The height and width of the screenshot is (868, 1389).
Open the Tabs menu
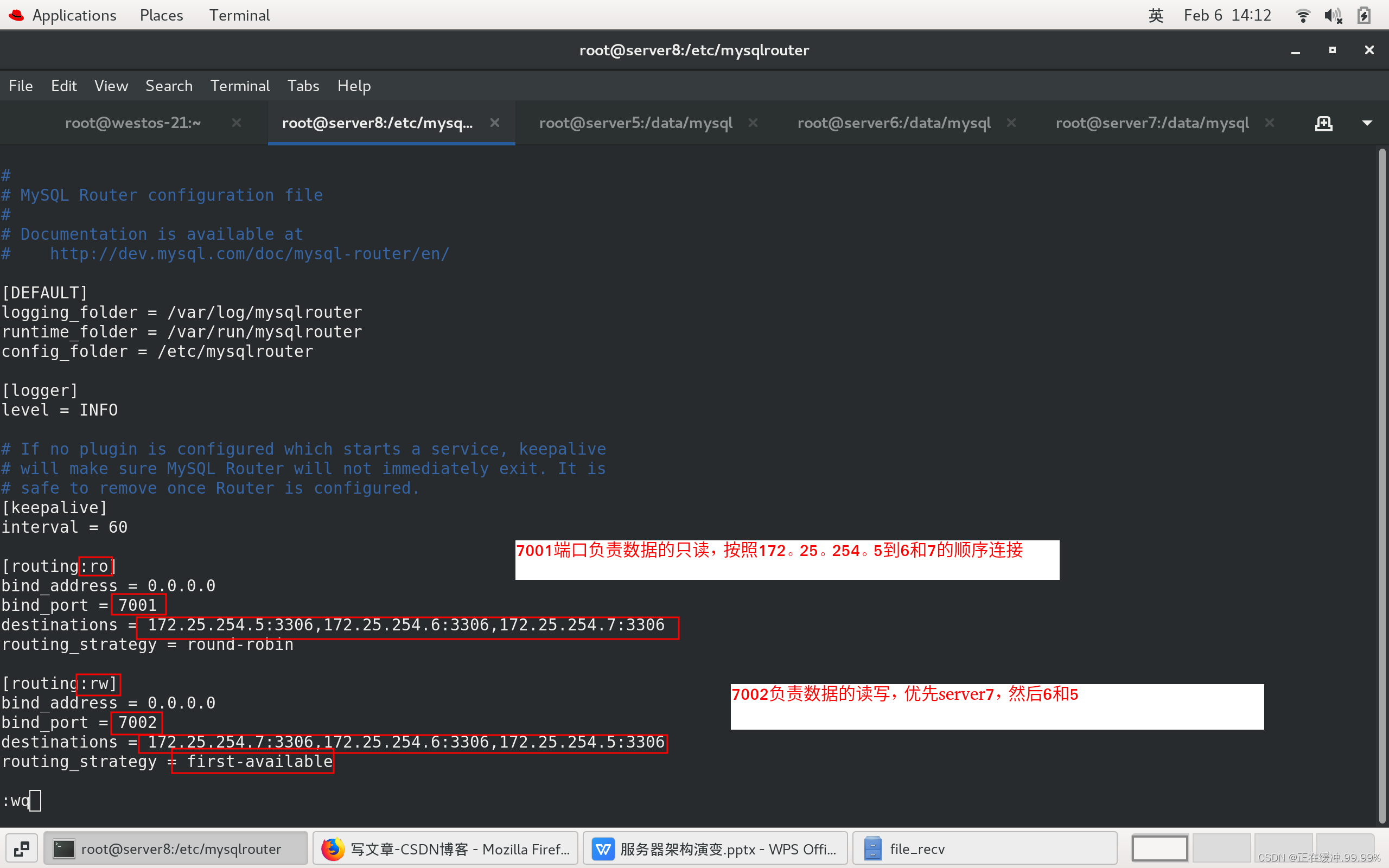click(x=303, y=86)
